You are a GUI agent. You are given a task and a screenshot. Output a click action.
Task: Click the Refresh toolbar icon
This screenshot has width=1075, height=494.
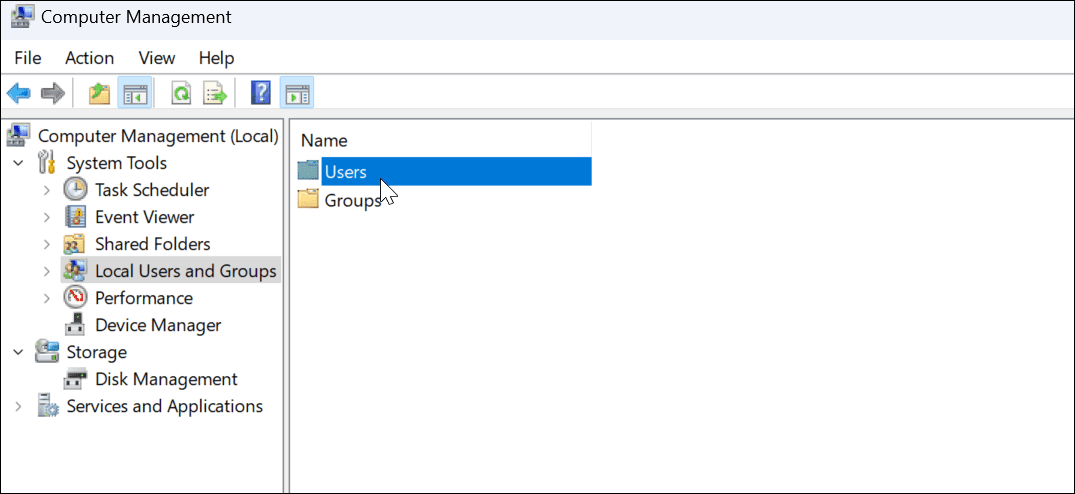pos(182,93)
